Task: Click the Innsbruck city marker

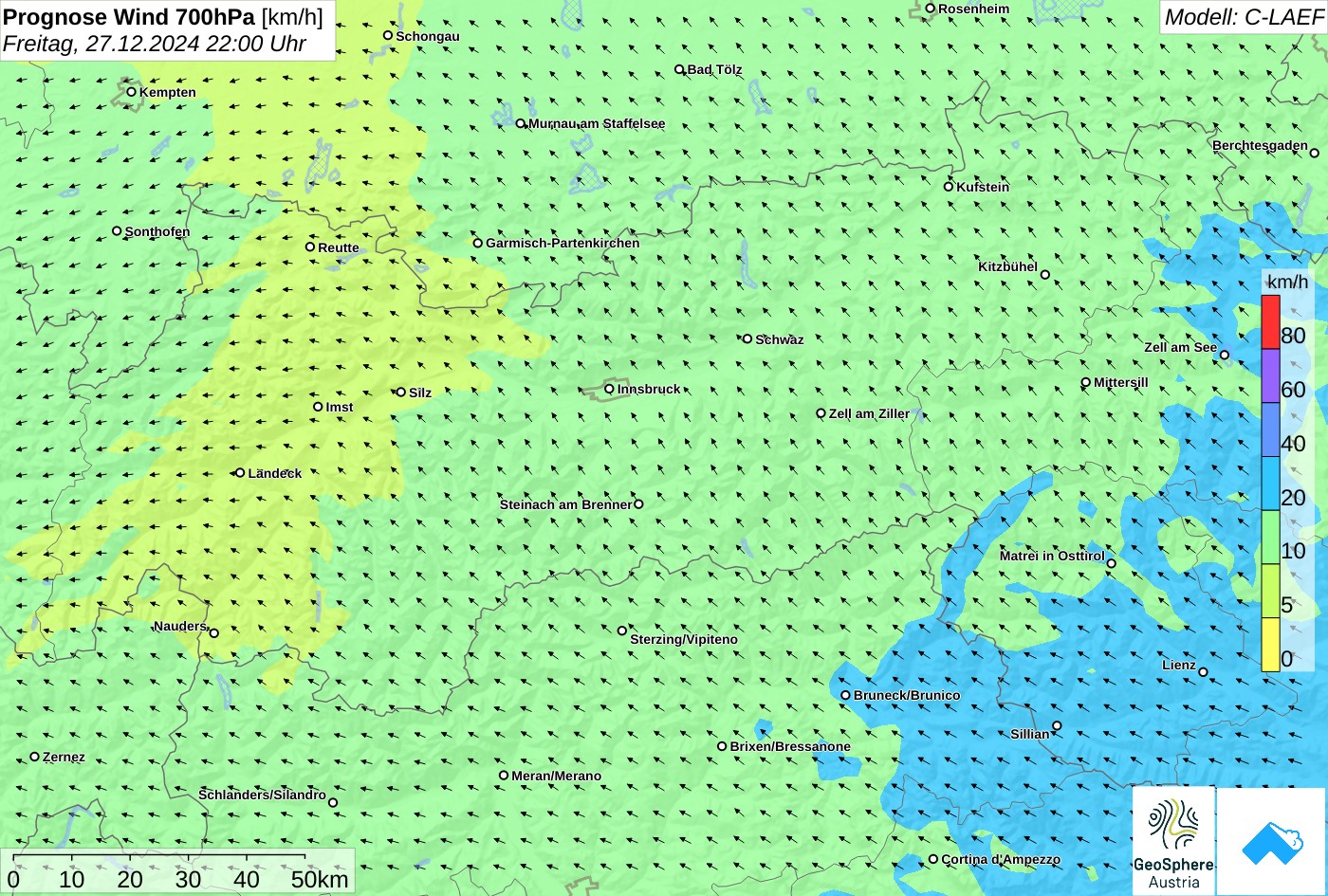Action: click(609, 389)
